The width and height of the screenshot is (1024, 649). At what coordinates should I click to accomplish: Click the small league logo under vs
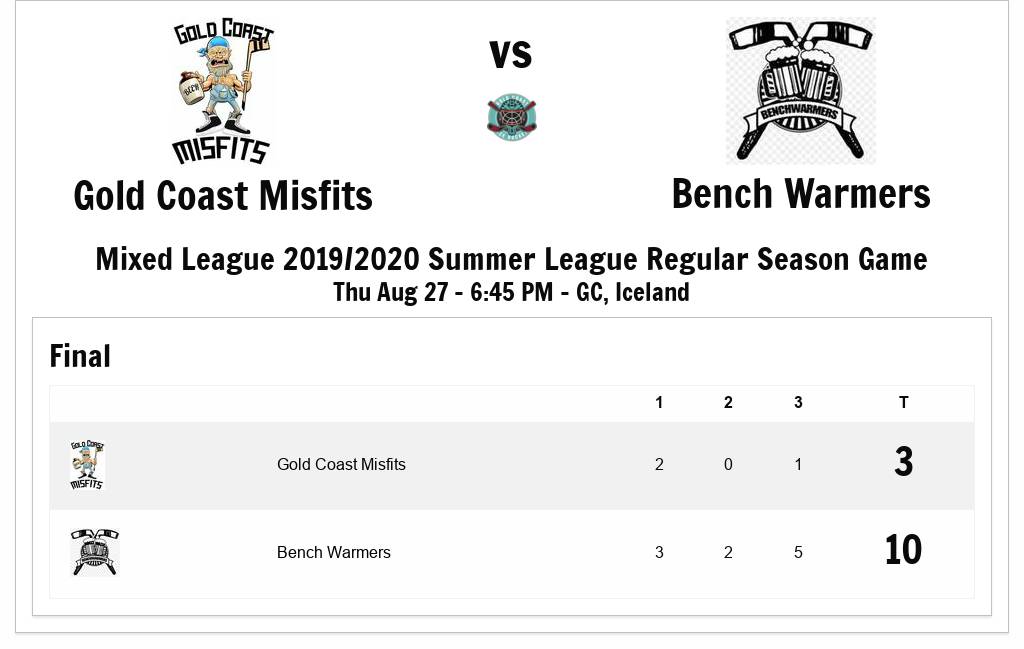click(x=511, y=117)
